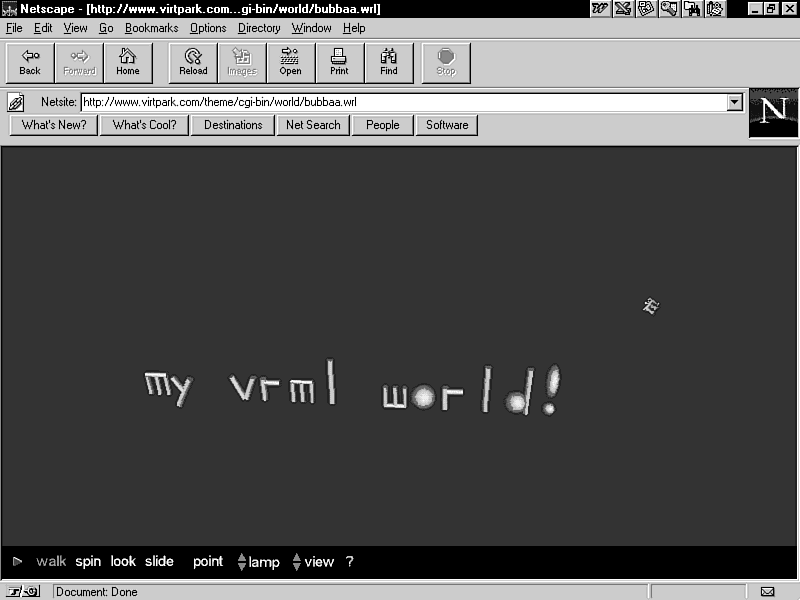Image resolution: width=800 pixels, height=600 pixels.
Task: Launch Microsoft Word from the Office shortcut bar
Action: (x=600, y=8)
